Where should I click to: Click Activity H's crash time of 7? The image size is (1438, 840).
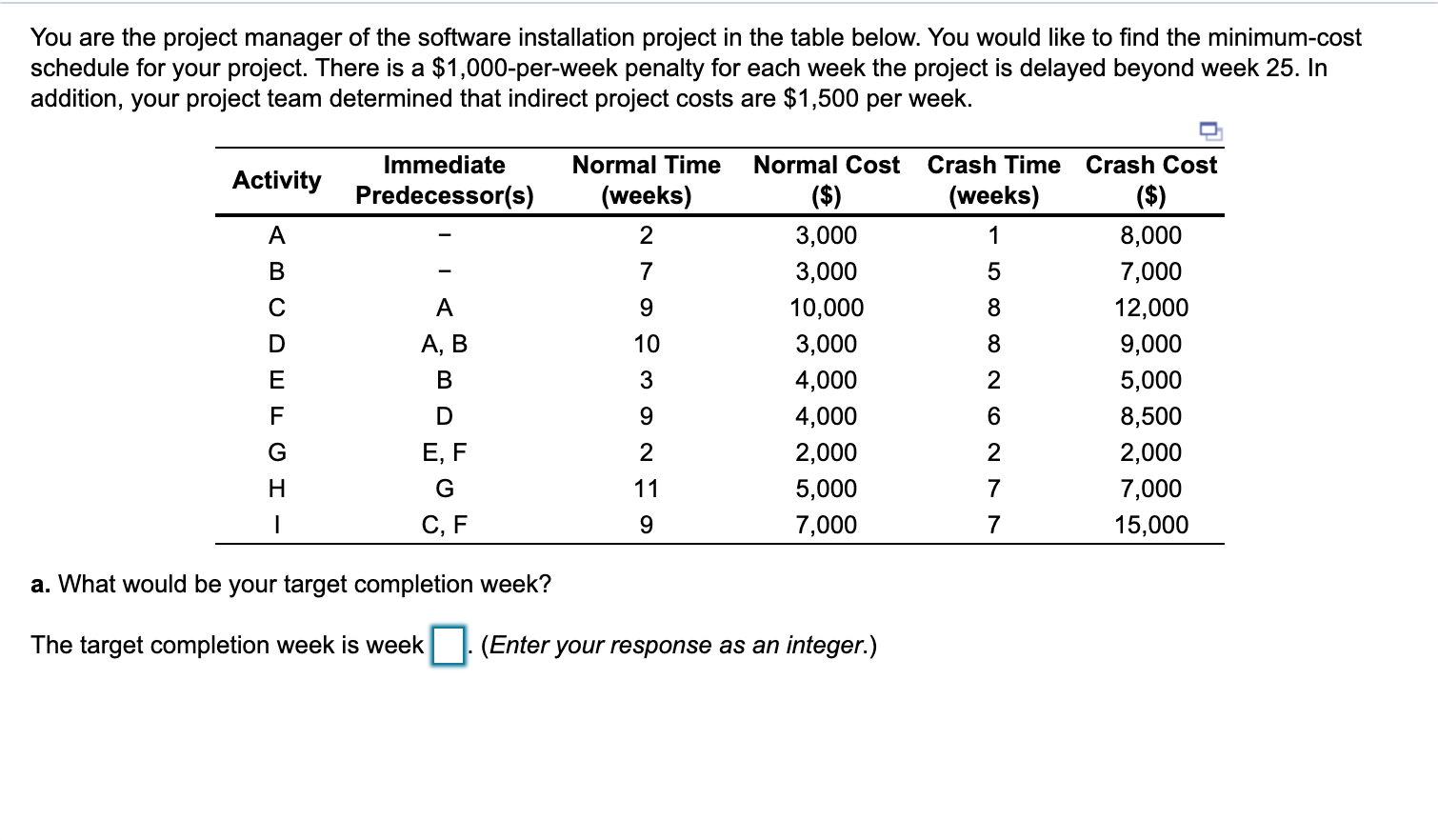[993, 489]
